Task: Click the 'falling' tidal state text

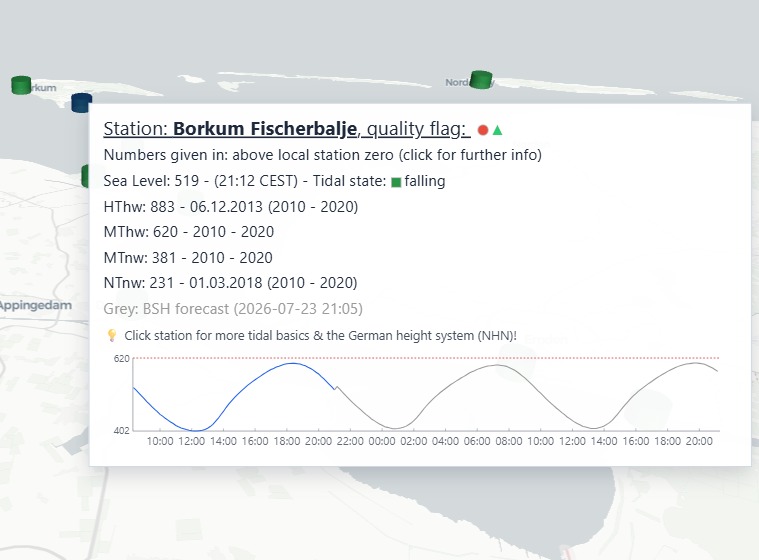Action: coord(425,181)
